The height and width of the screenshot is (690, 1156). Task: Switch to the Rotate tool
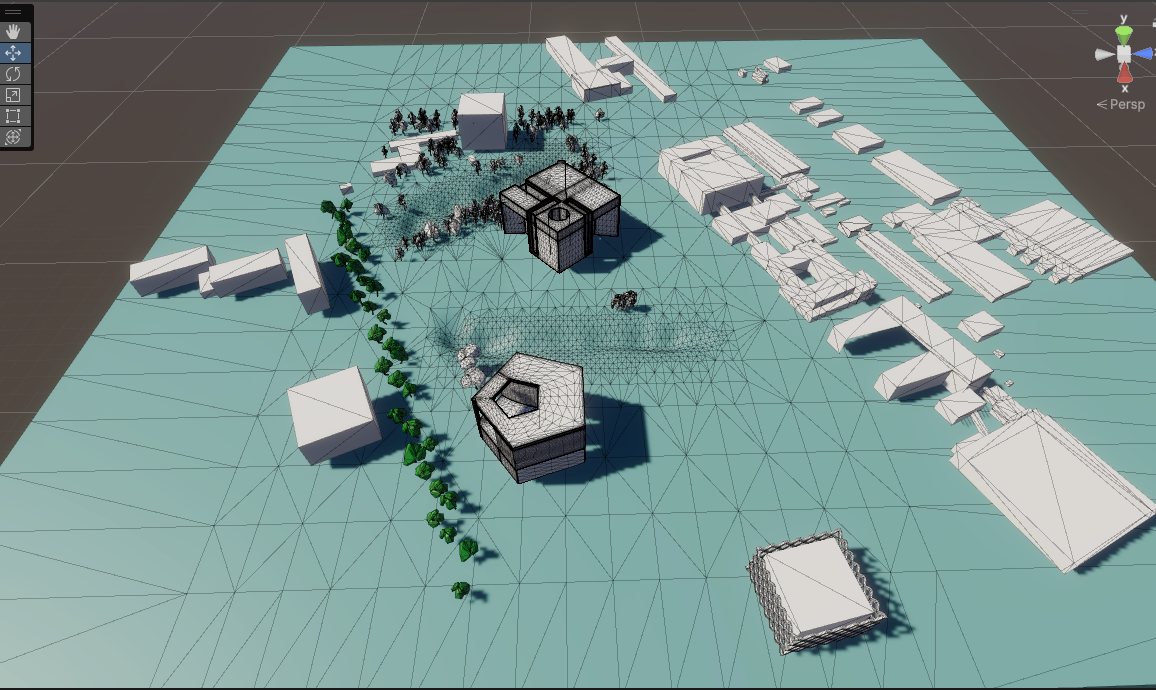[x=14, y=72]
